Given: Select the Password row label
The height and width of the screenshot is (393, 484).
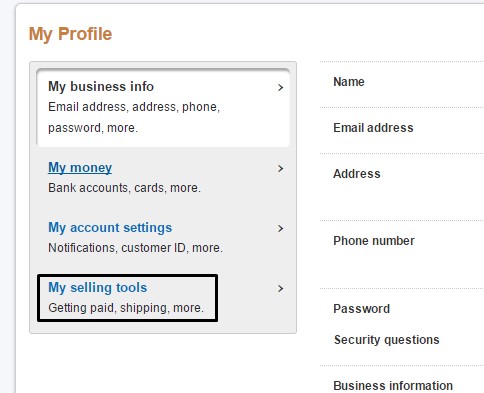Looking at the screenshot, I should pos(361,309).
